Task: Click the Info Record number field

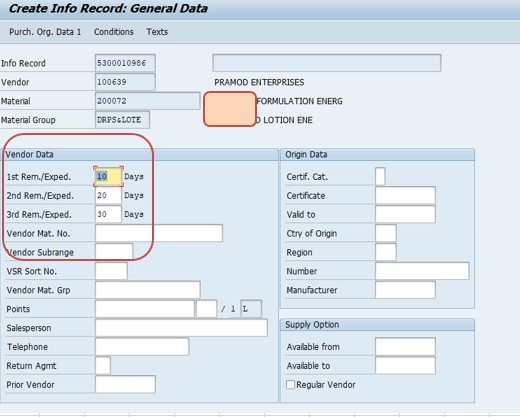Action: [125, 63]
